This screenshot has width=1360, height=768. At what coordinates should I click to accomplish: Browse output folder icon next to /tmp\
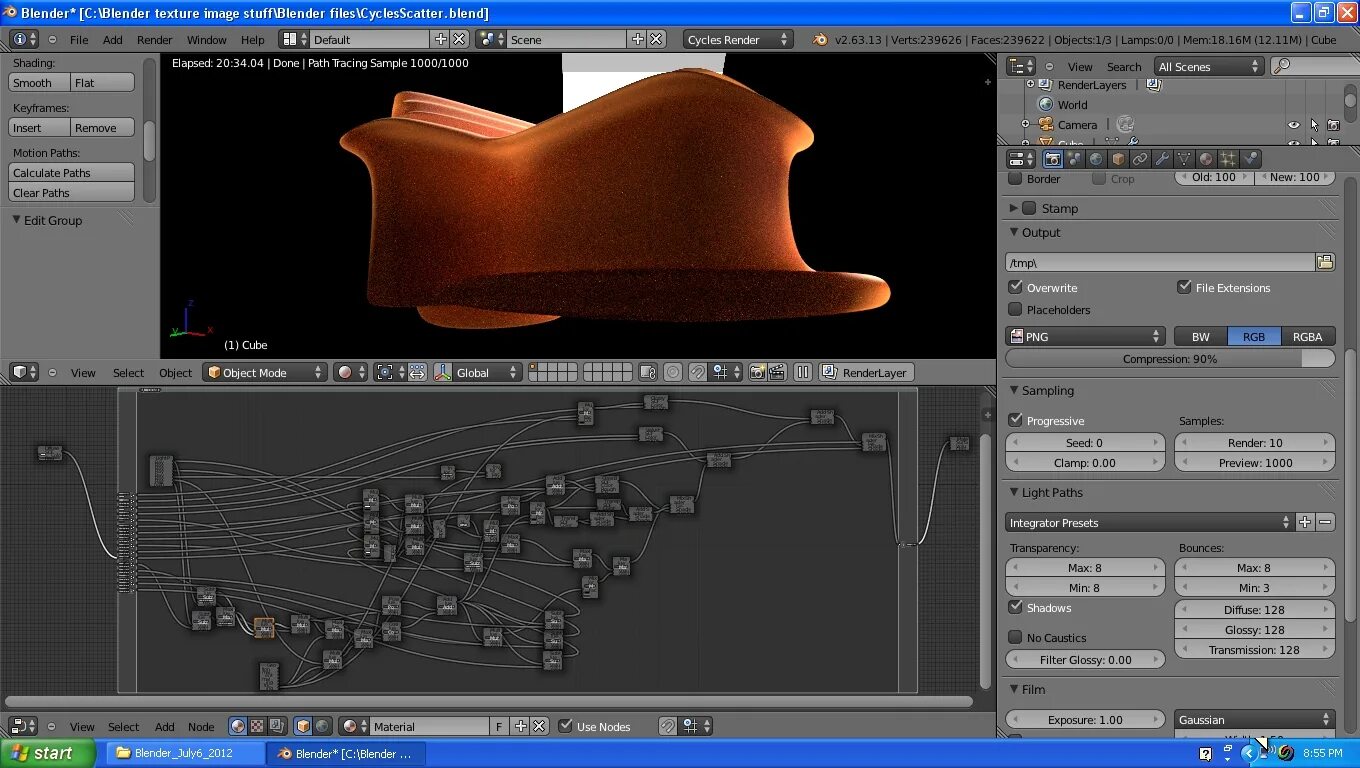pyautogui.click(x=1325, y=262)
